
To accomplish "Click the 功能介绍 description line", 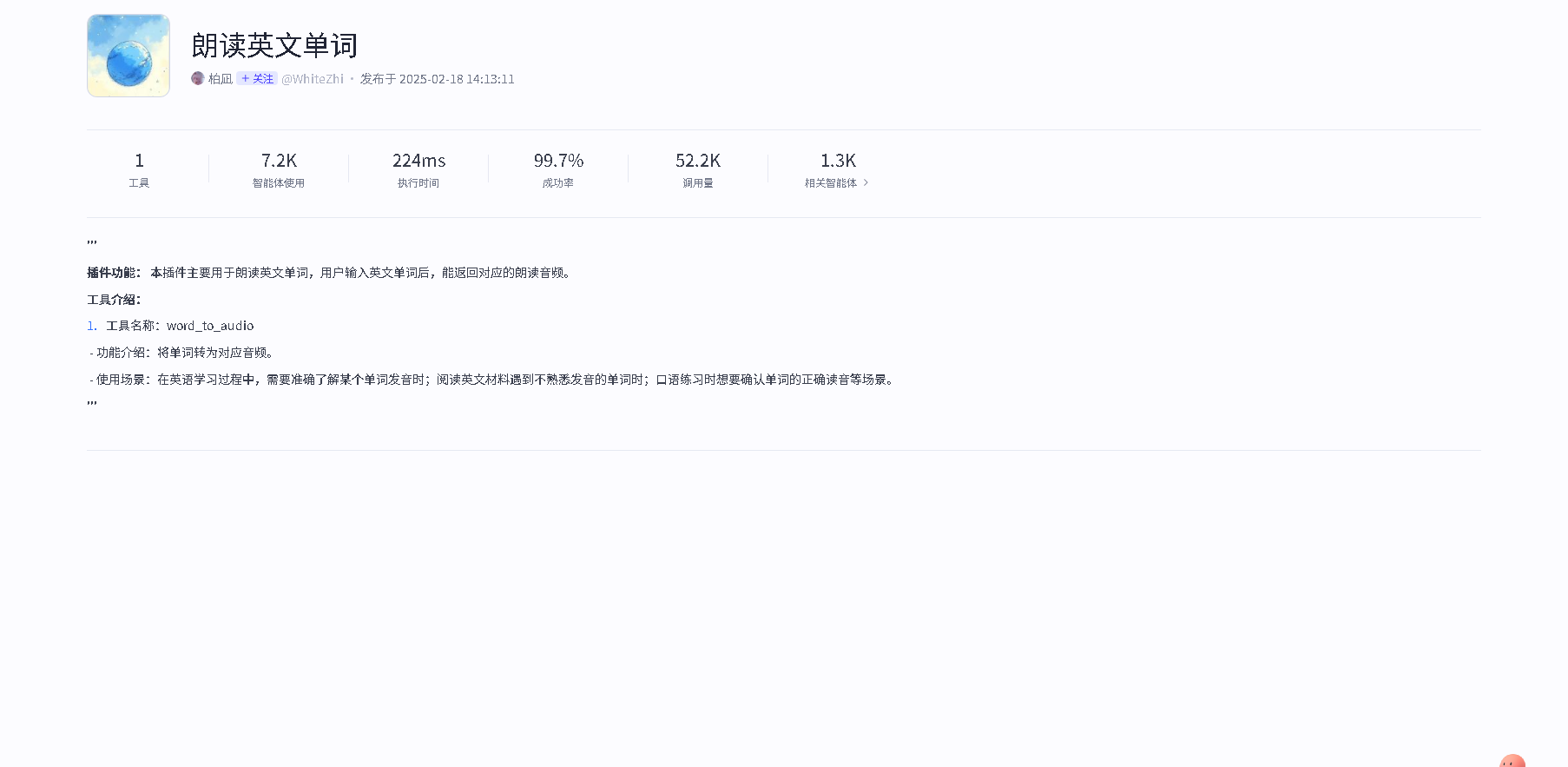I will [x=182, y=353].
